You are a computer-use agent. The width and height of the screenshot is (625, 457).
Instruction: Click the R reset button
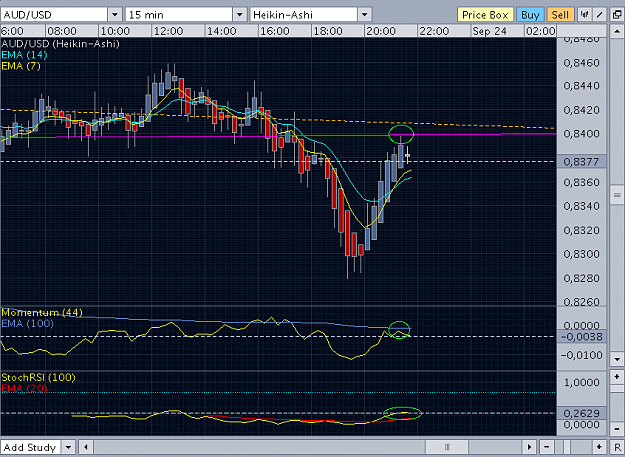point(617,447)
